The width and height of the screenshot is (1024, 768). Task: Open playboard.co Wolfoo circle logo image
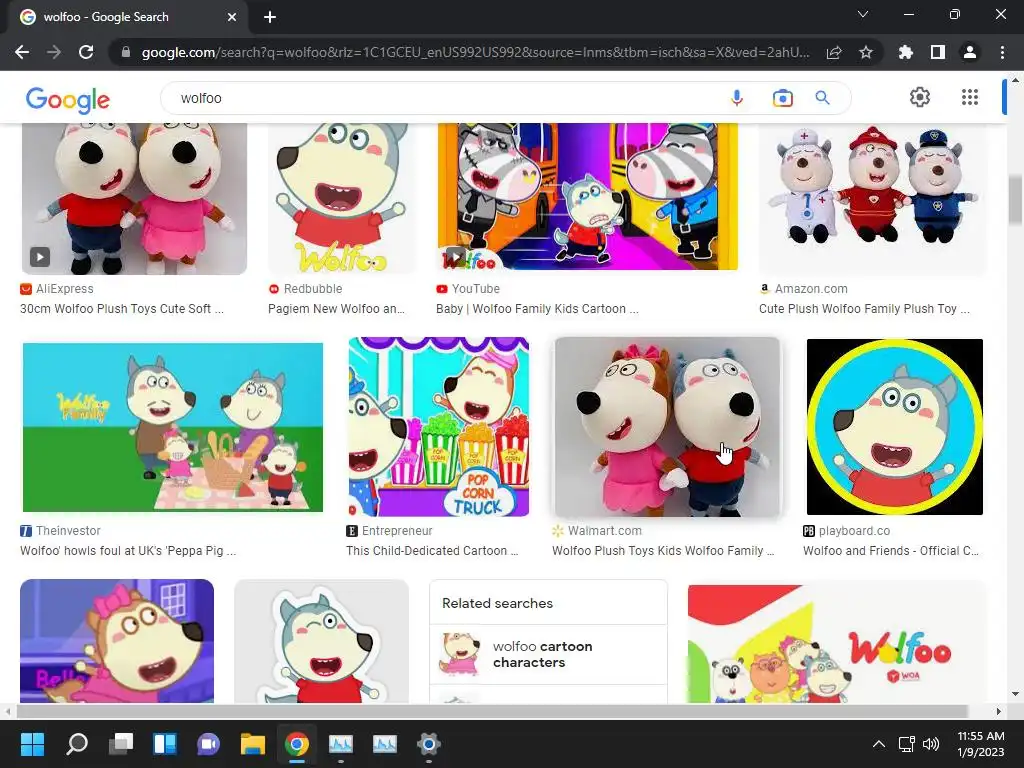[895, 427]
